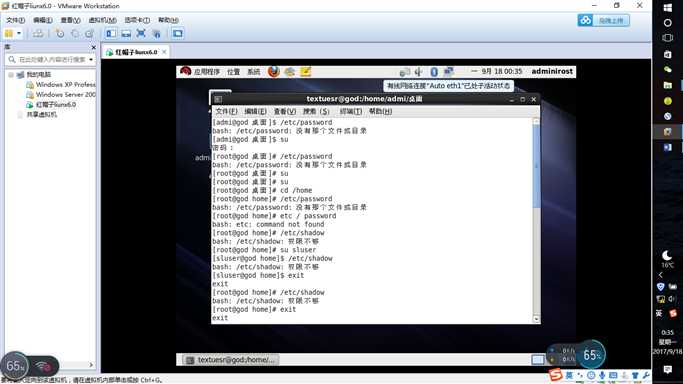Open the library search dropdown arrow
The width and height of the screenshot is (683, 384).
click(x=91, y=59)
